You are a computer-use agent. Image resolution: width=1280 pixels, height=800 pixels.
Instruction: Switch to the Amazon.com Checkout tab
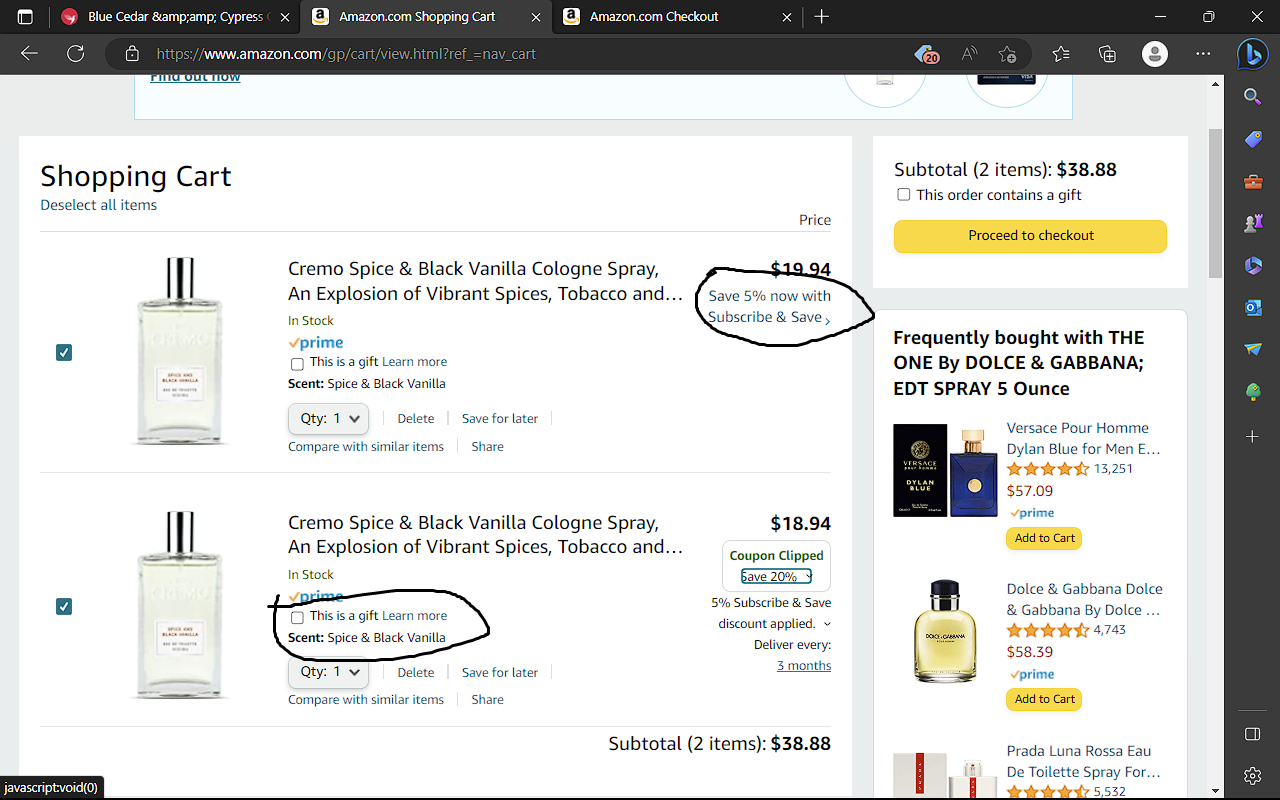654,17
